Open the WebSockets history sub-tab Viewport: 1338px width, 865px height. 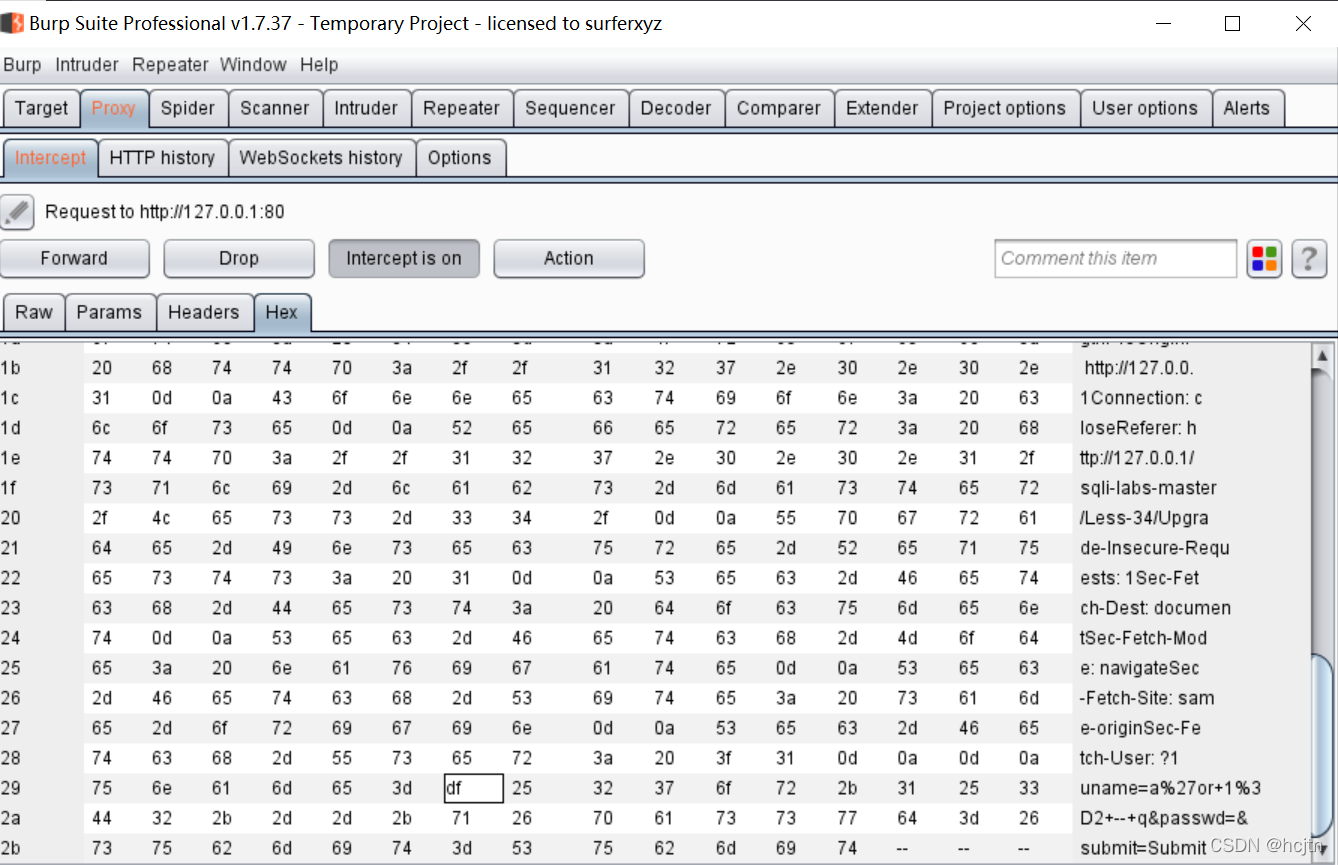[x=321, y=158]
